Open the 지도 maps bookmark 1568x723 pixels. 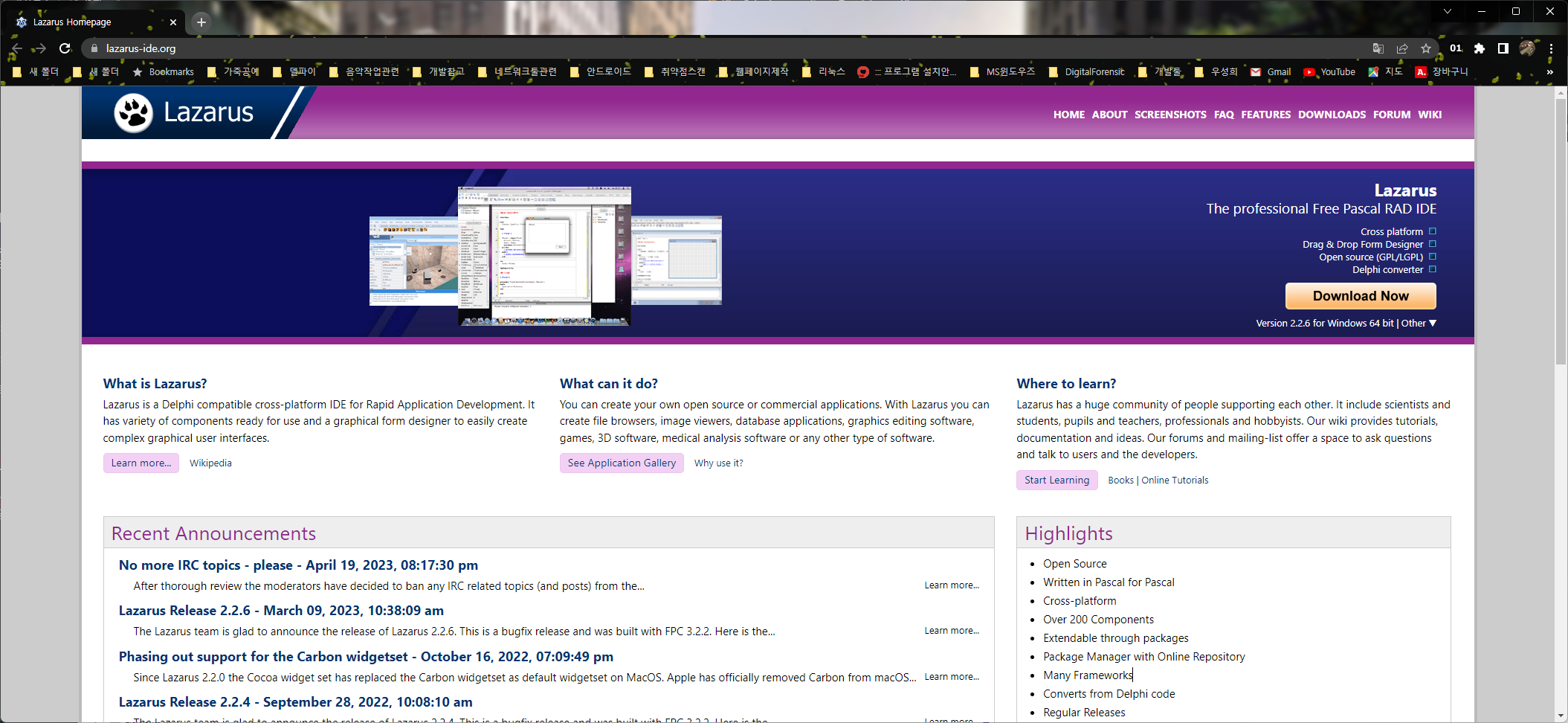(1386, 72)
